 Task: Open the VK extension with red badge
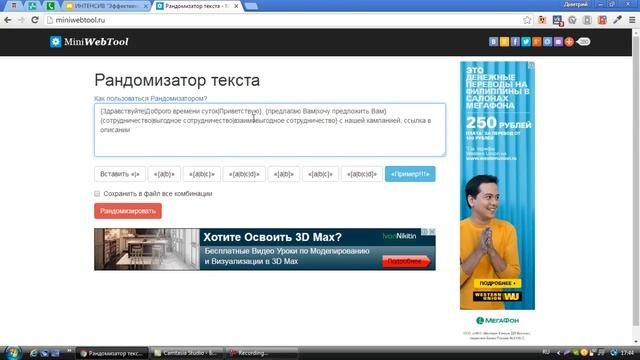pyautogui.click(x=558, y=20)
